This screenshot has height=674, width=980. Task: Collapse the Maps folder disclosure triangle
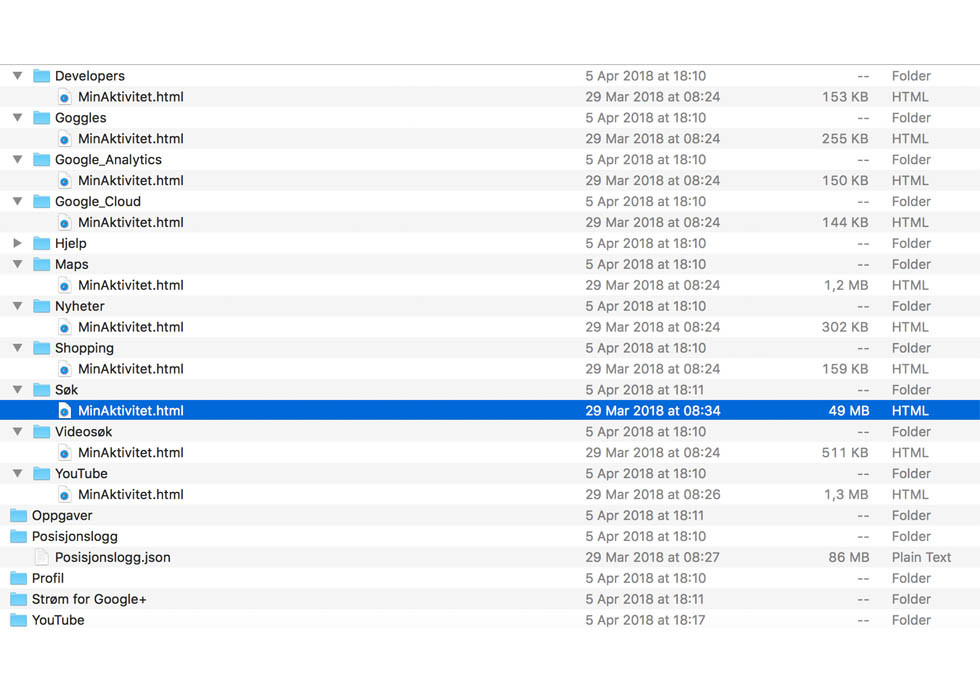coord(18,264)
